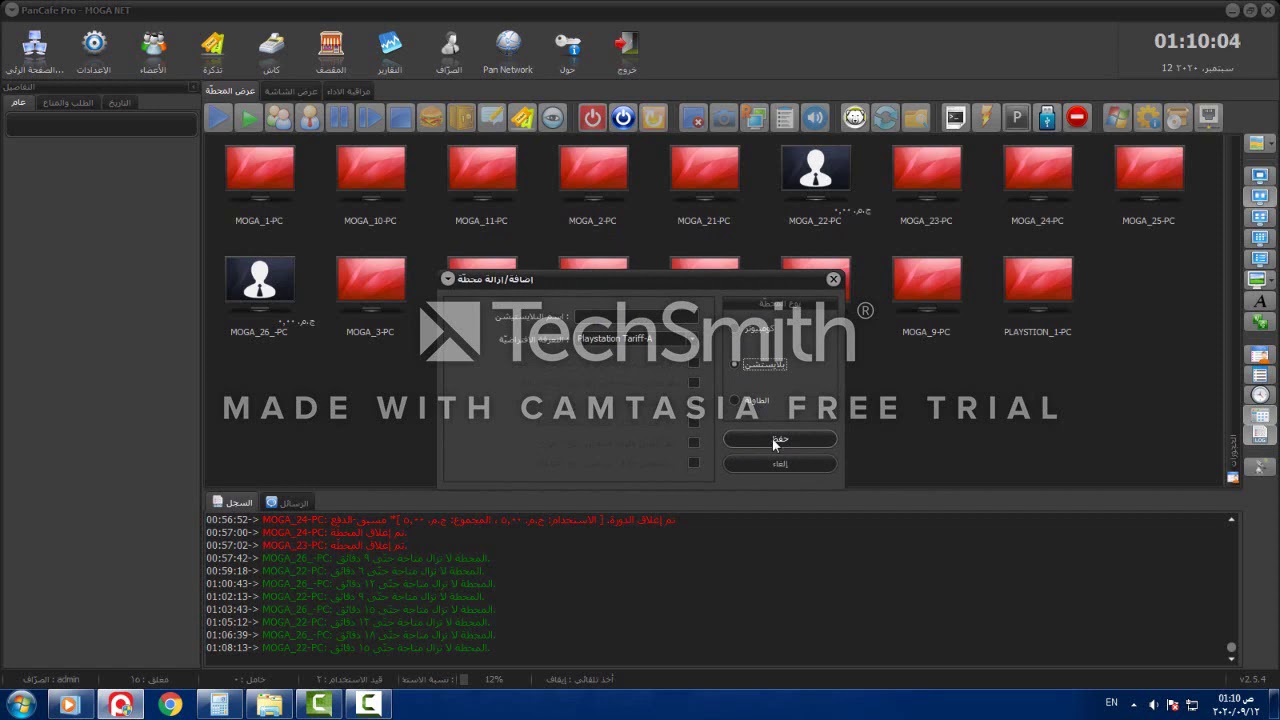Open the Settings gear in top toolbar

94,51
